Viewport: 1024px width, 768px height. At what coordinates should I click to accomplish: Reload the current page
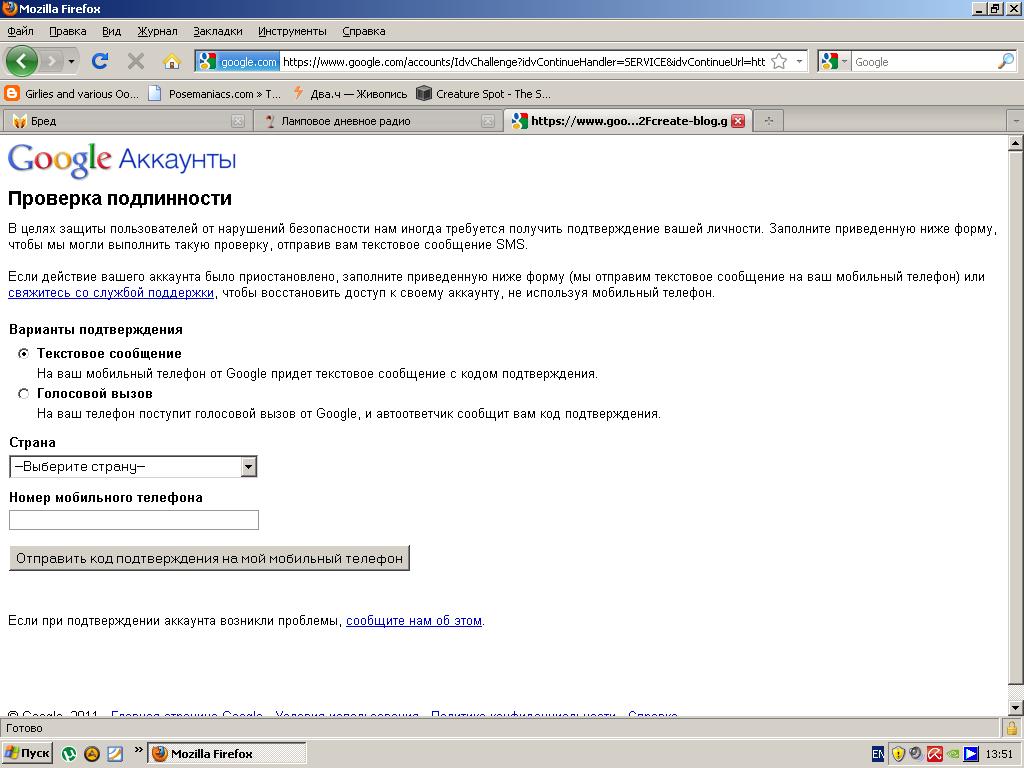[x=100, y=61]
